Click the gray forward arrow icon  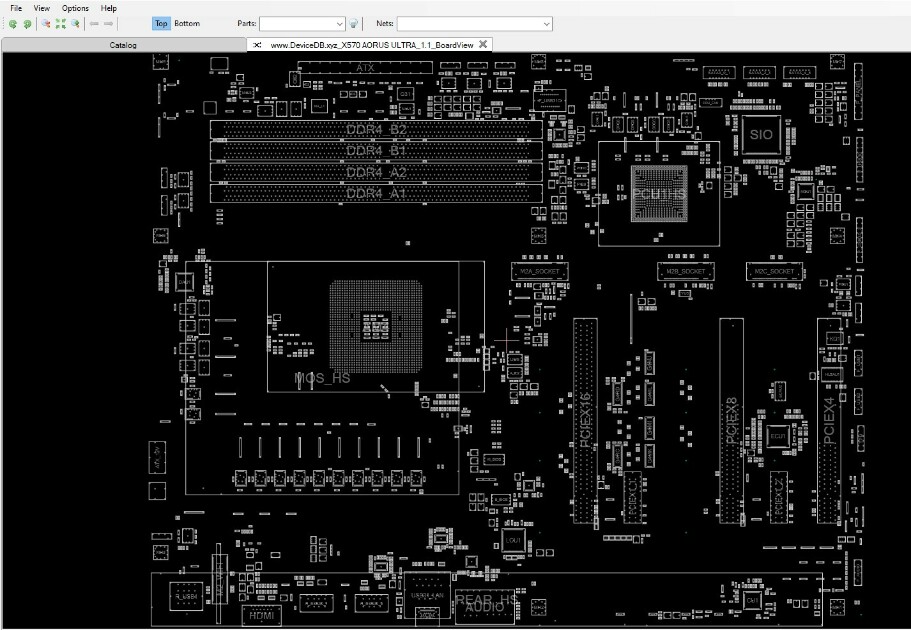[x=109, y=24]
